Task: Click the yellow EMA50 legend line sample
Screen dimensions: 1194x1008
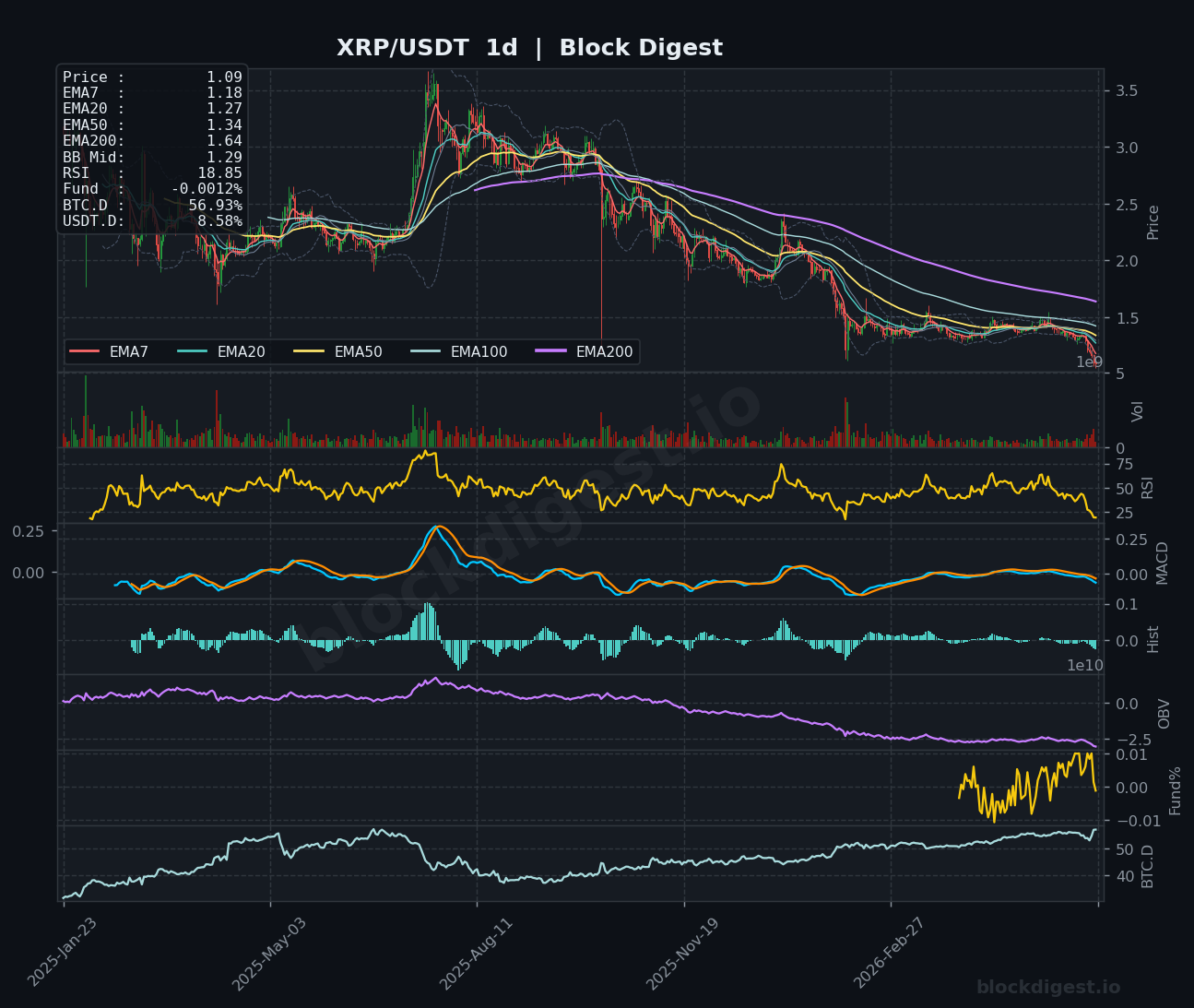Action: [310, 351]
